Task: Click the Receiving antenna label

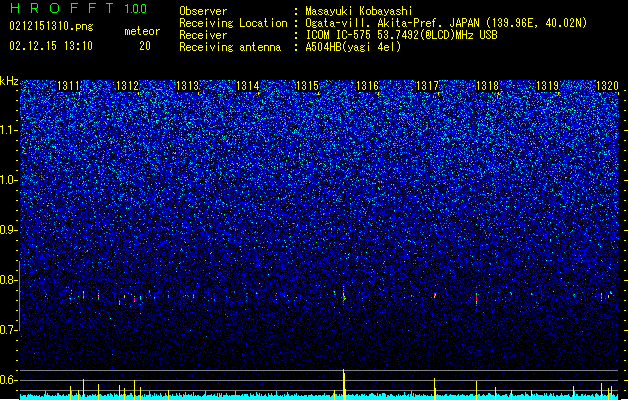Action: 230,47
